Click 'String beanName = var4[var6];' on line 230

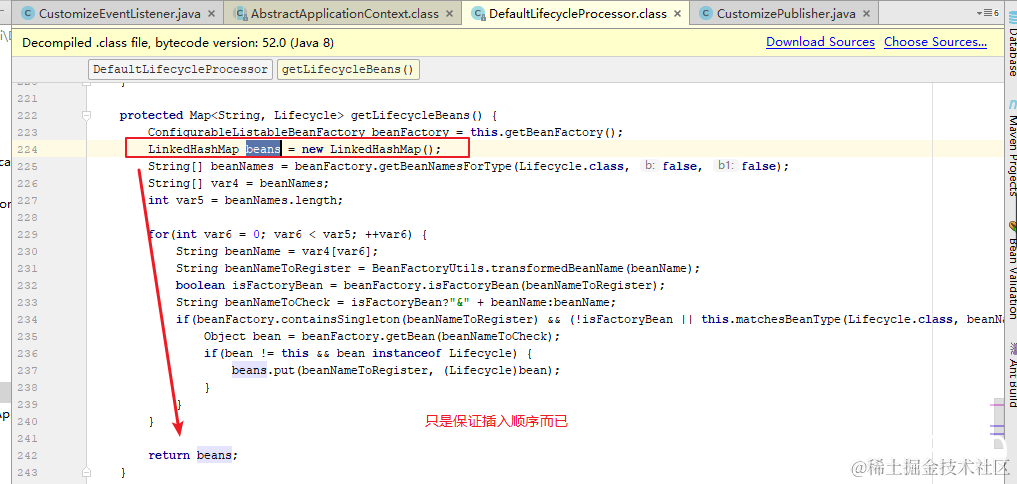point(277,251)
